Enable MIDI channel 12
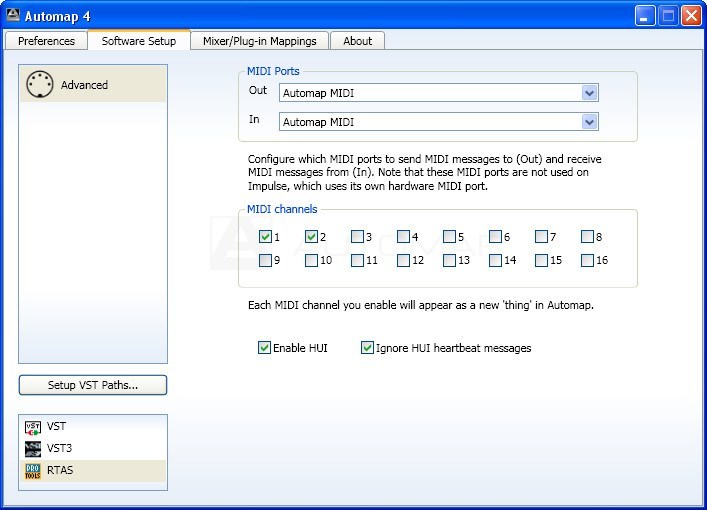The width and height of the screenshot is (707, 510). [403, 260]
